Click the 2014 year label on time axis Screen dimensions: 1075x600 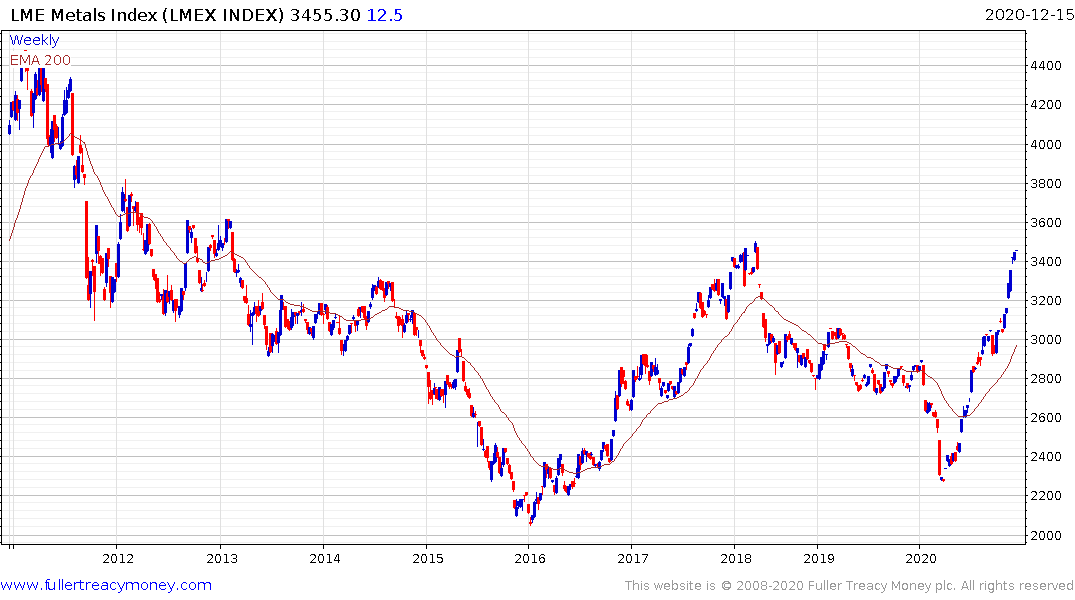(325, 558)
